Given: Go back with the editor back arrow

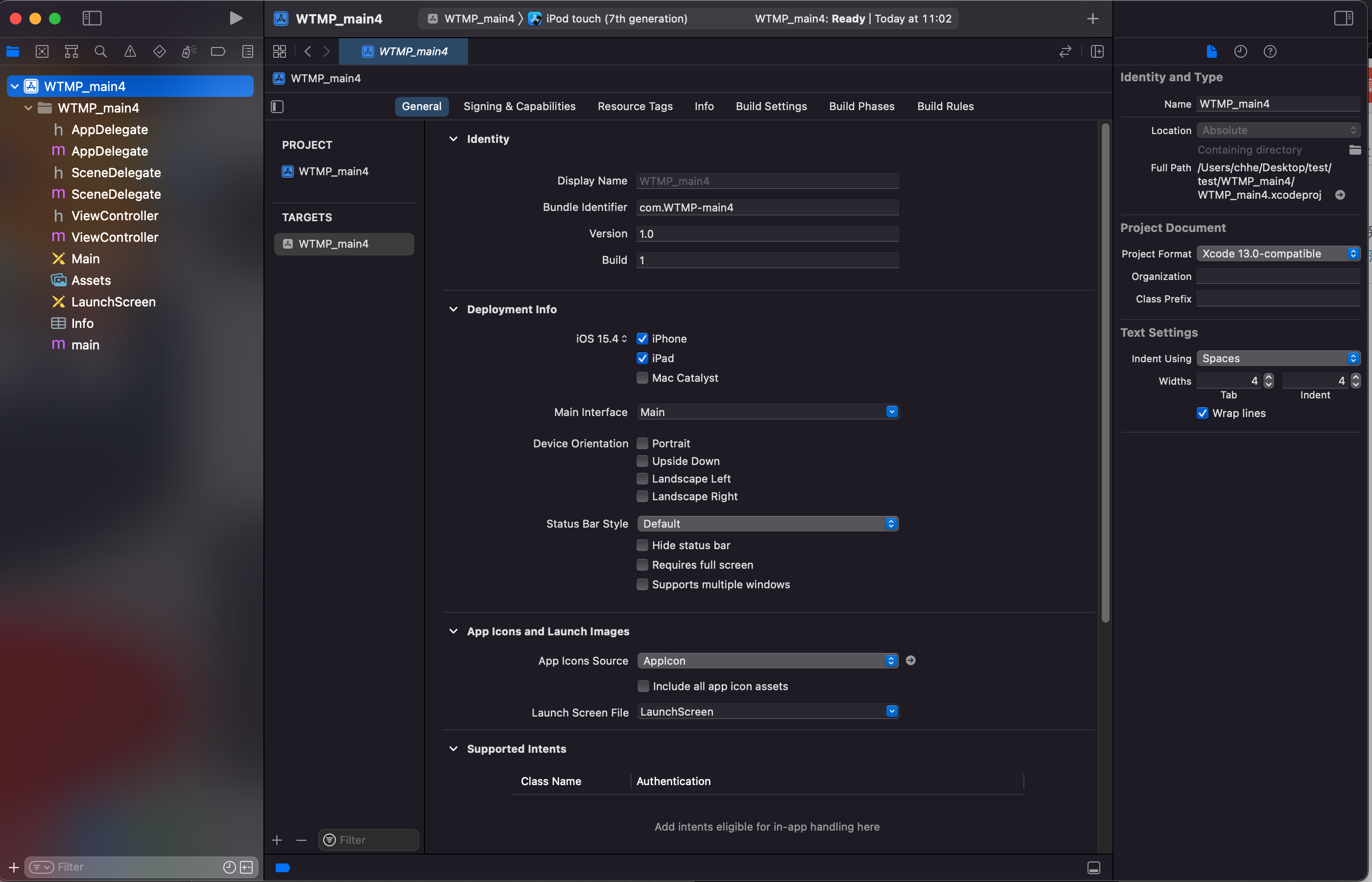Looking at the screenshot, I should (x=308, y=51).
